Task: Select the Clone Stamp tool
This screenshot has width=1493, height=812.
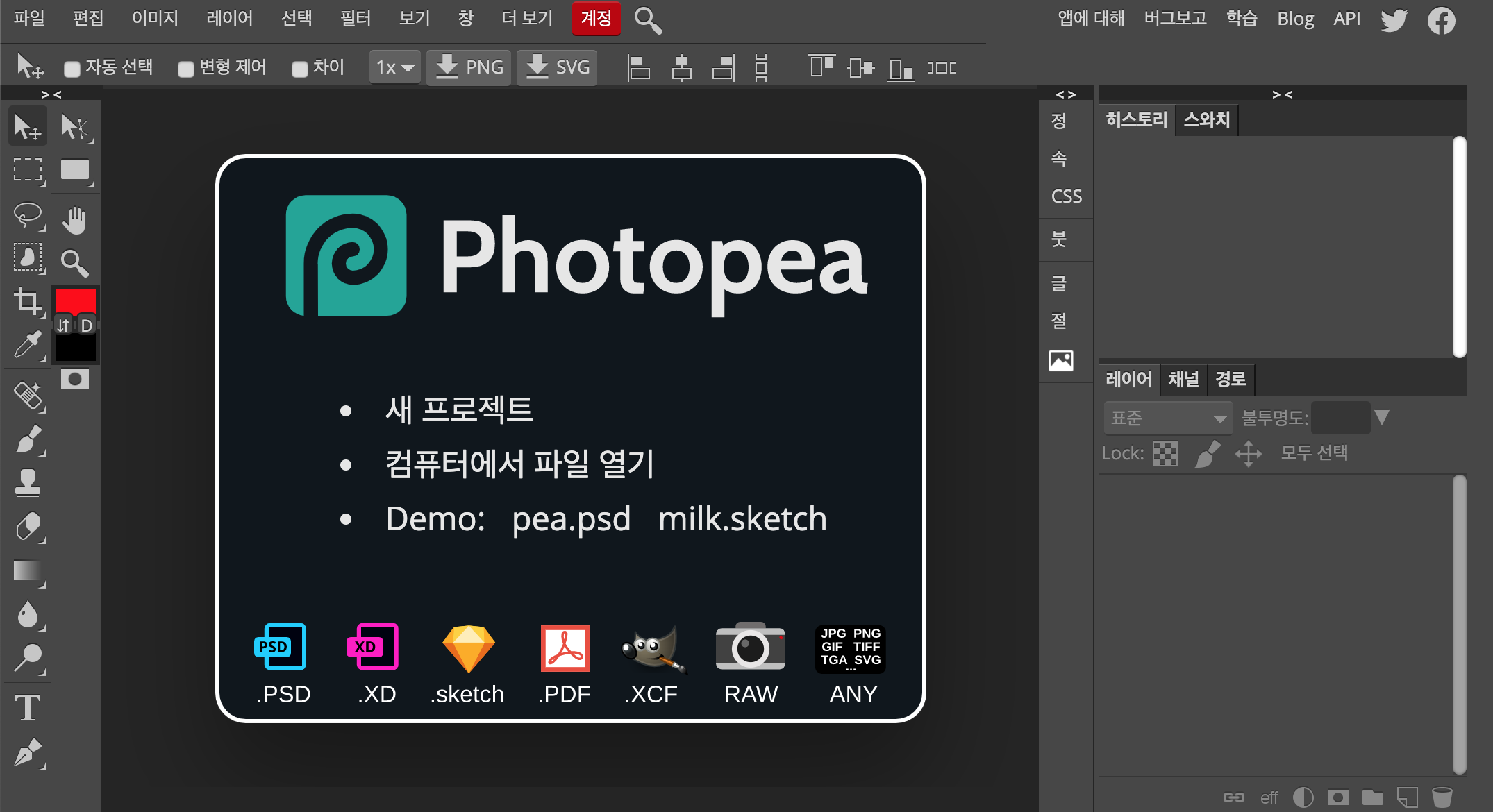Action: tap(28, 482)
